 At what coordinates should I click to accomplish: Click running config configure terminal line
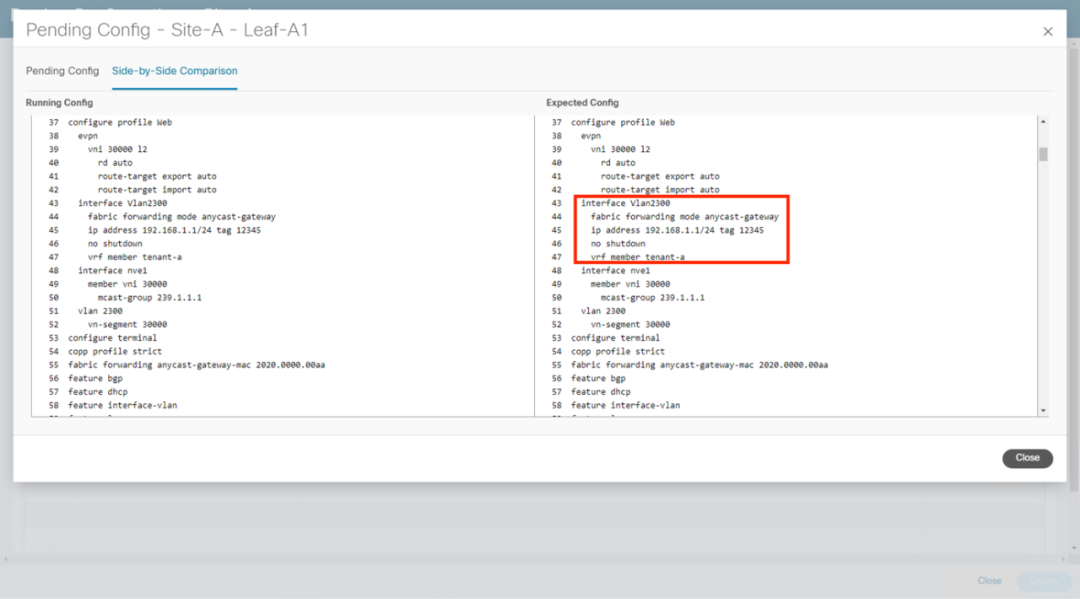click(112, 338)
